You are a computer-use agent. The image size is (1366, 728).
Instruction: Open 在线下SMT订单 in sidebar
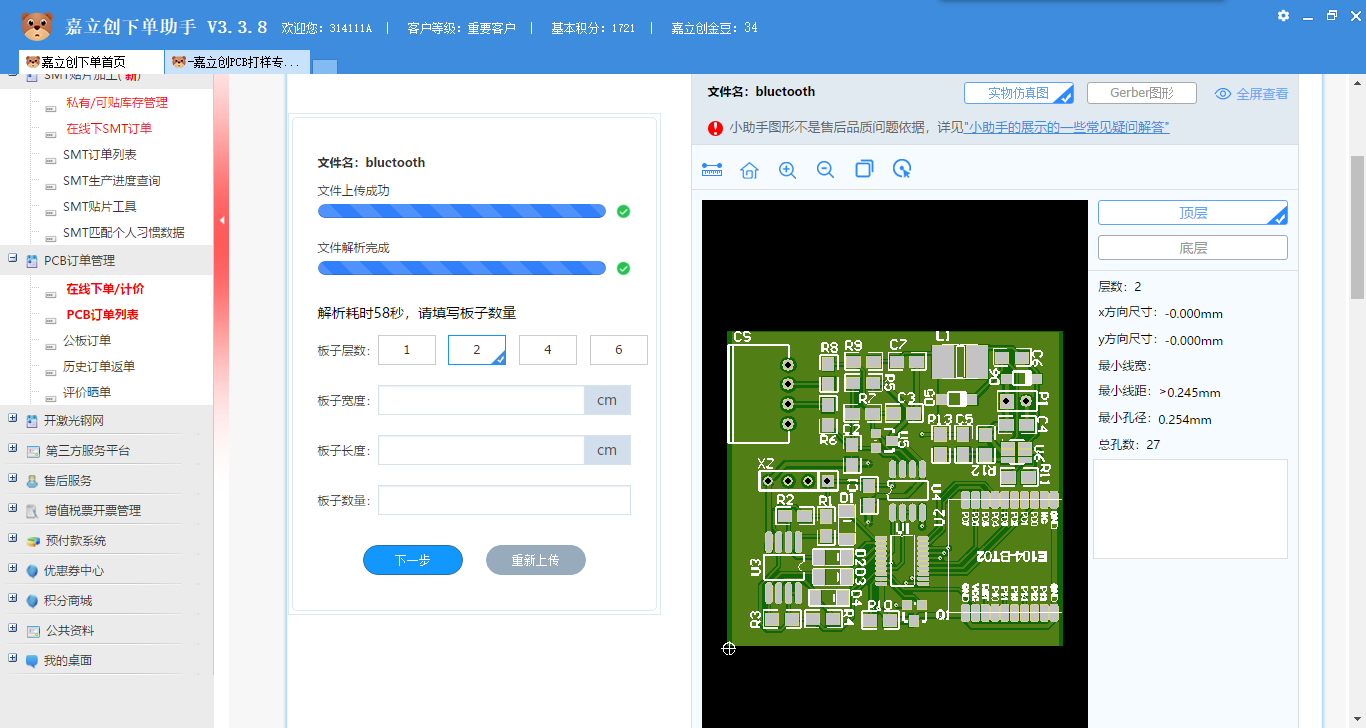click(x=109, y=129)
